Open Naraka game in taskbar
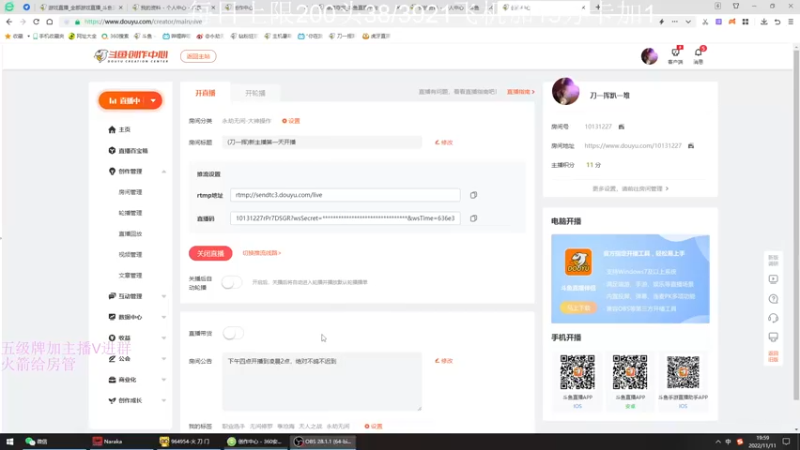This screenshot has height=450, width=800. coord(108,441)
